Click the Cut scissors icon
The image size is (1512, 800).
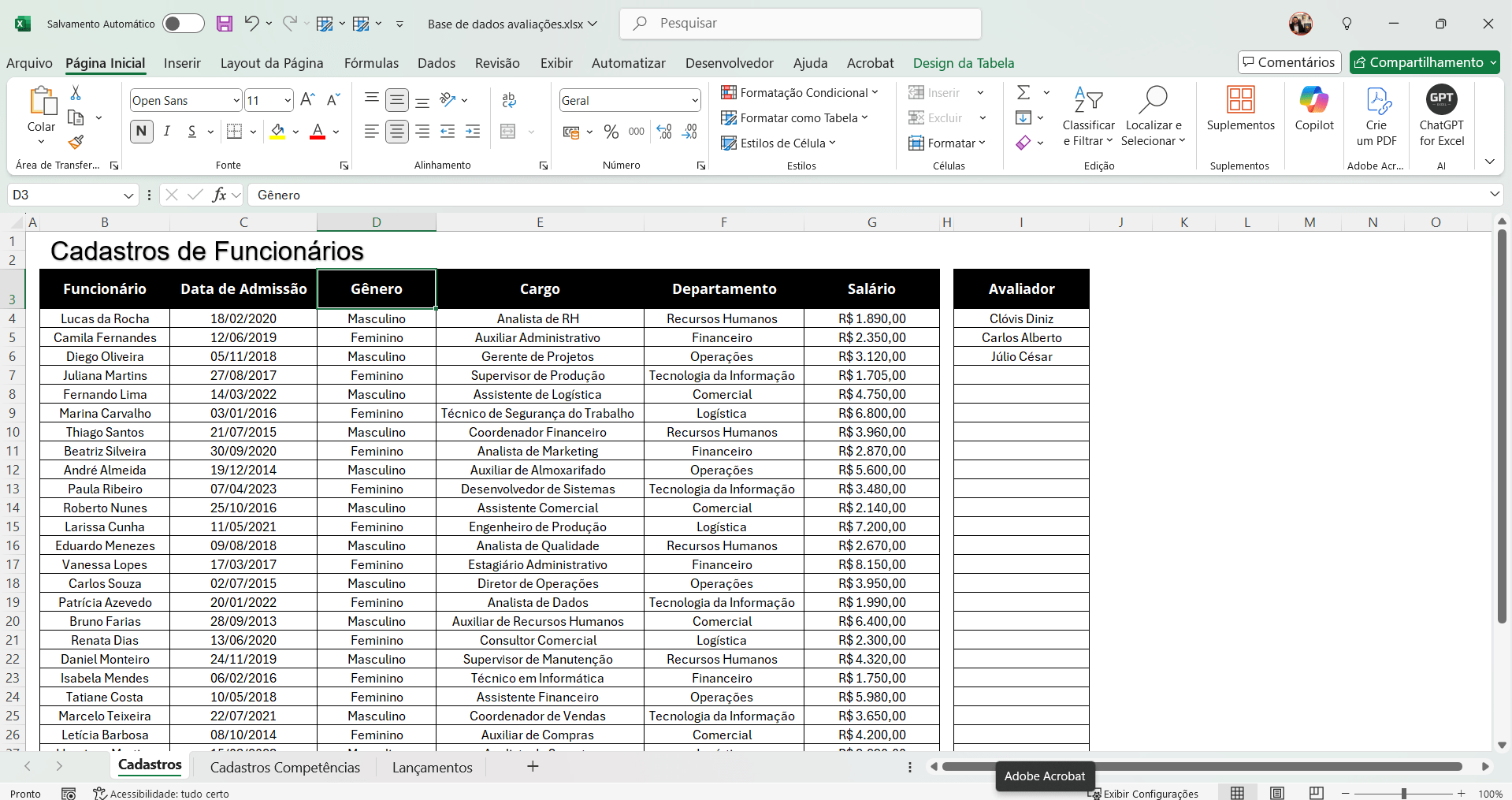76,93
